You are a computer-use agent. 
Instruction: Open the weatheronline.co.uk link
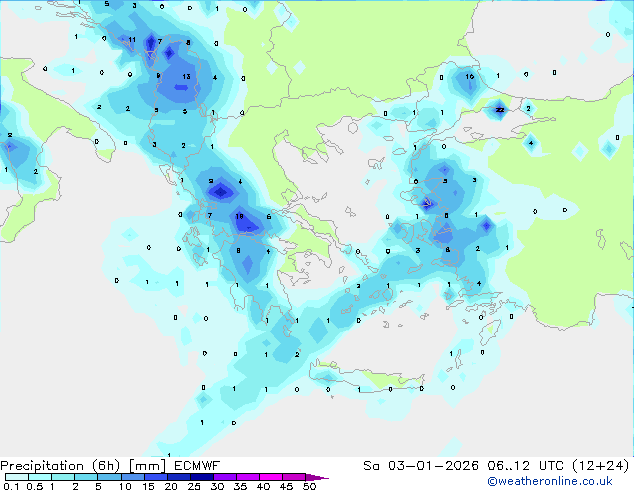pos(550,481)
